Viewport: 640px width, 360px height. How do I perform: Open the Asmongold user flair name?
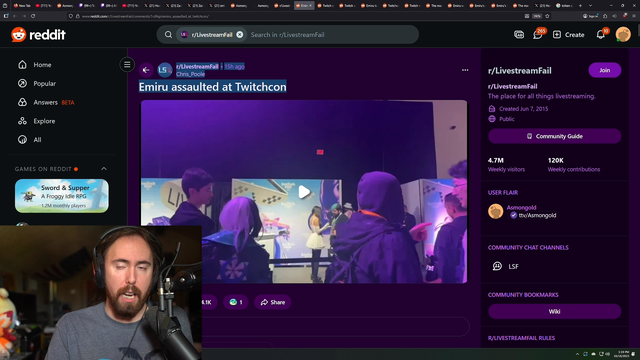coord(521,207)
